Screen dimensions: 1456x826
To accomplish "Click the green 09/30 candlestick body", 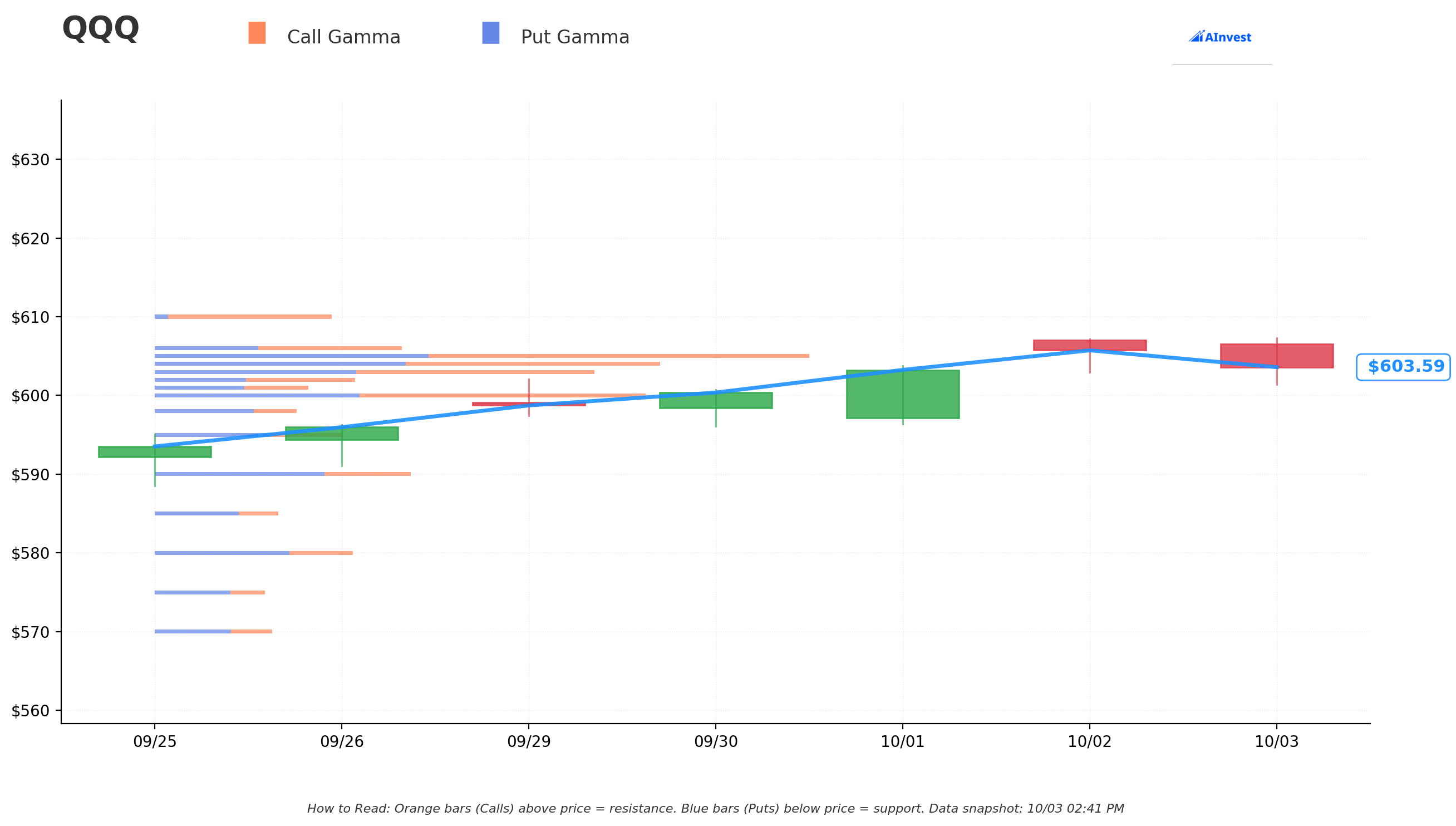I will pyautogui.click(x=716, y=401).
